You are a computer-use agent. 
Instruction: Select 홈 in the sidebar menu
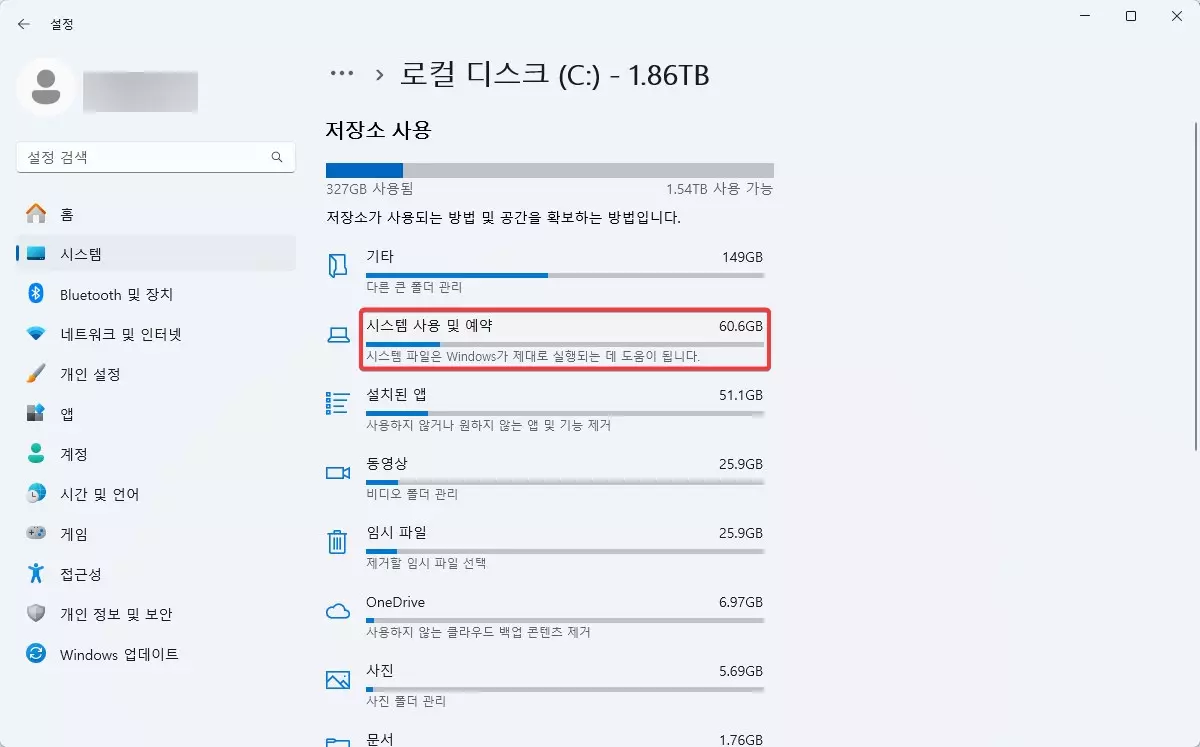coord(34,213)
